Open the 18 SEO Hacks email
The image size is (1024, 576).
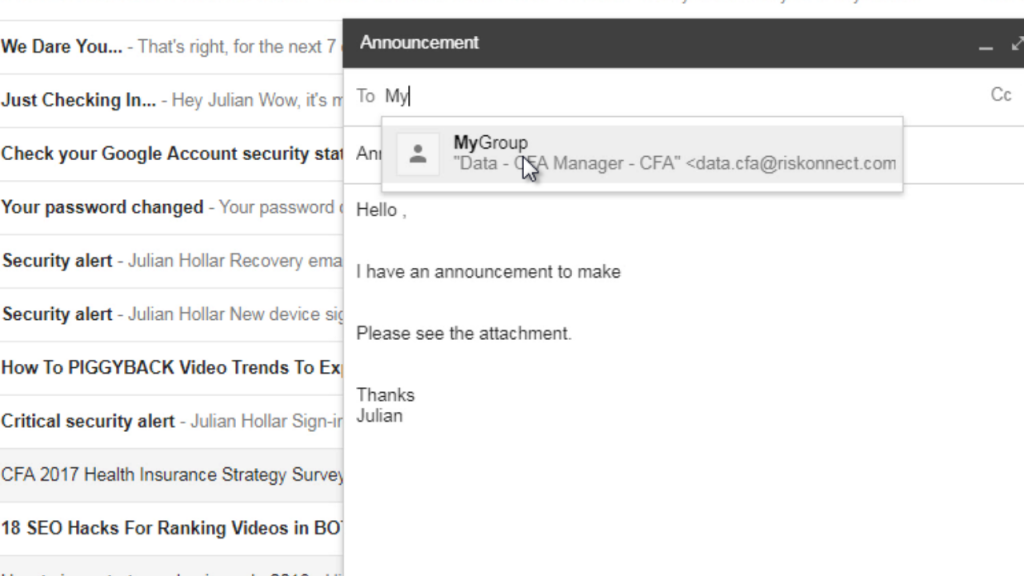coord(171,529)
